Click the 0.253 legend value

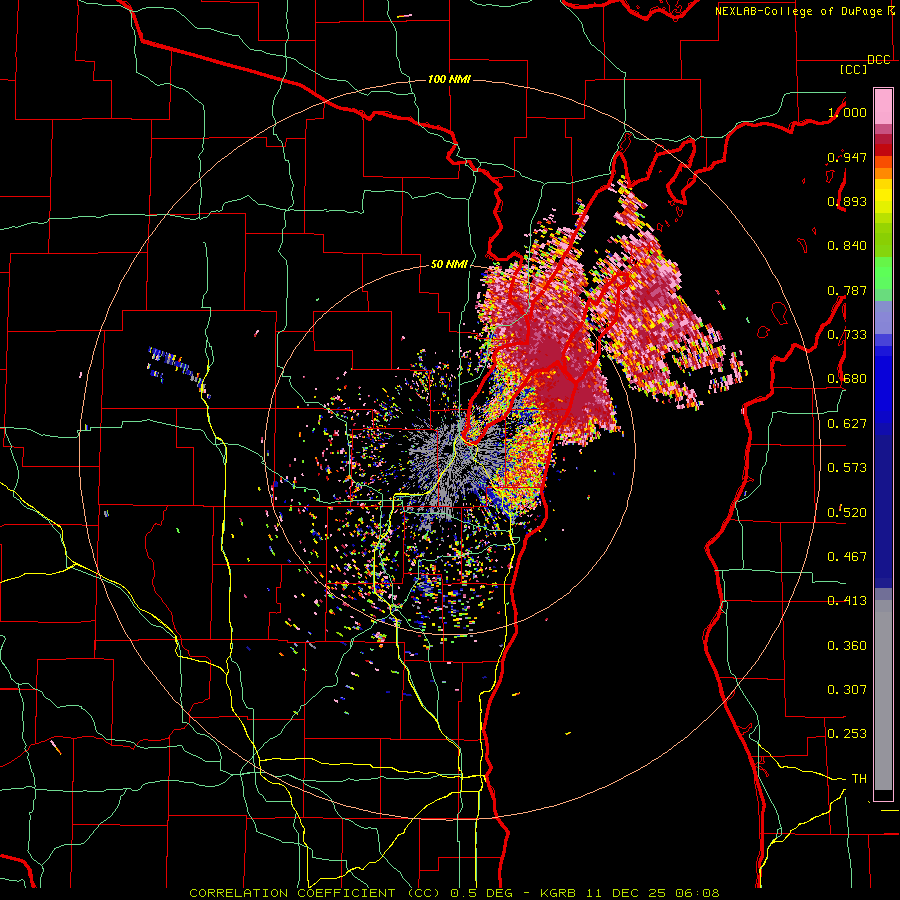pos(847,734)
